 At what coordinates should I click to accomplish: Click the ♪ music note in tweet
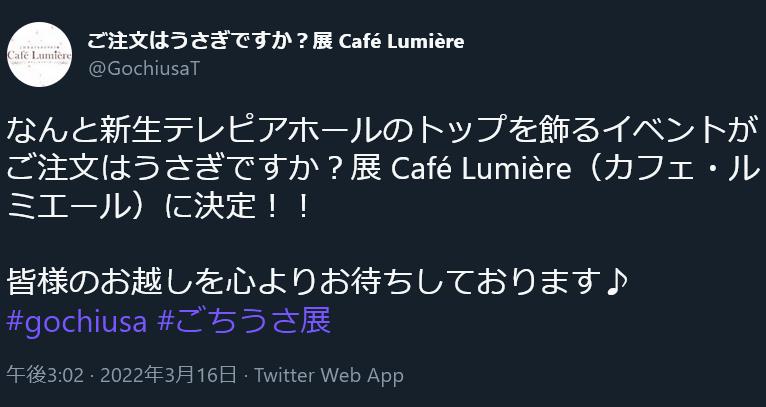[616, 283]
